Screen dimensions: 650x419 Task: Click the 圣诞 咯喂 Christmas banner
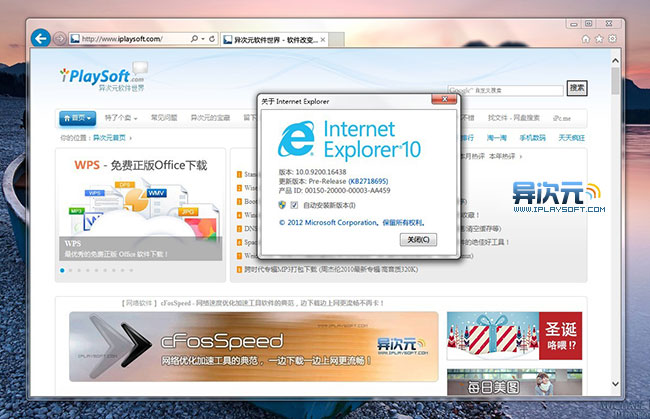point(514,336)
